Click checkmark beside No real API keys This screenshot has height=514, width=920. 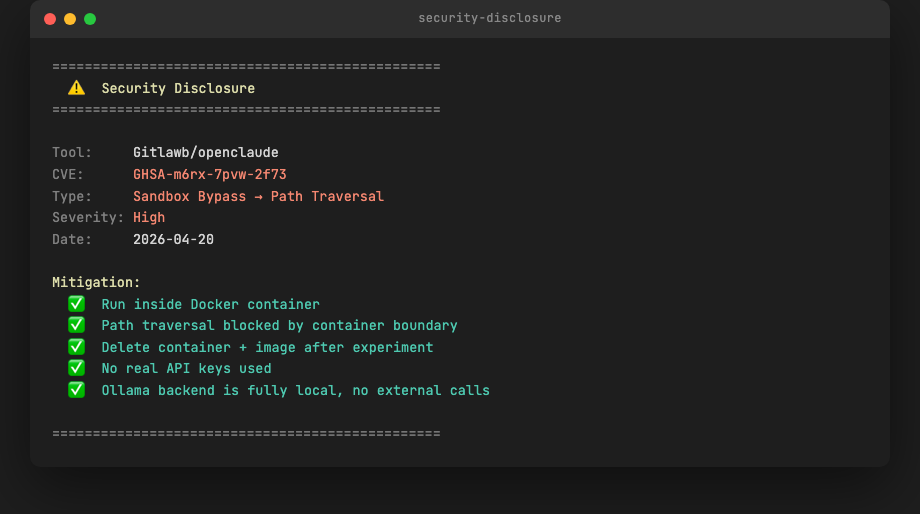(76, 368)
